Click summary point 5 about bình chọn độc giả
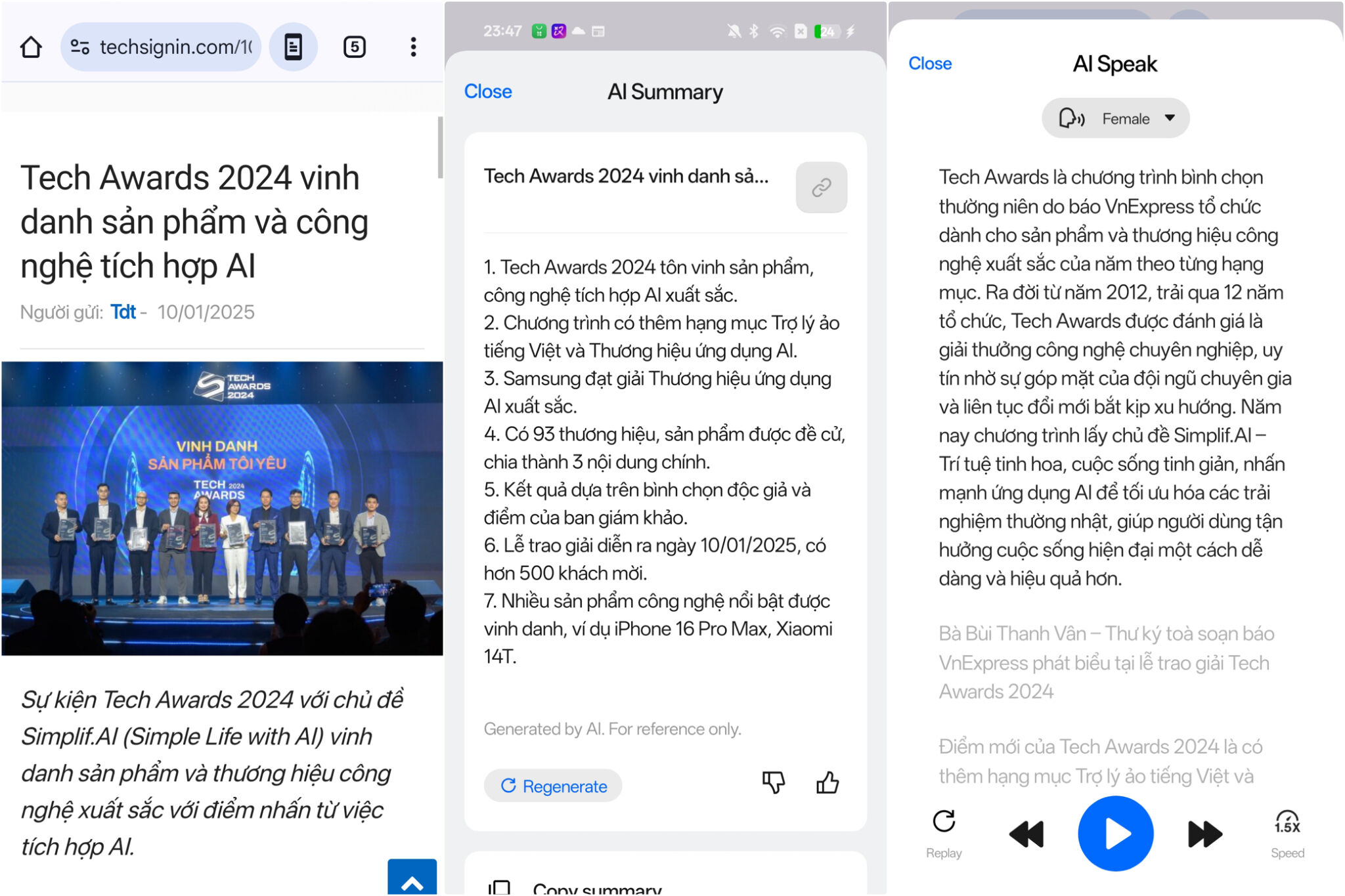The width and height of the screenshot is (1345, 896). tap(647, 503)
